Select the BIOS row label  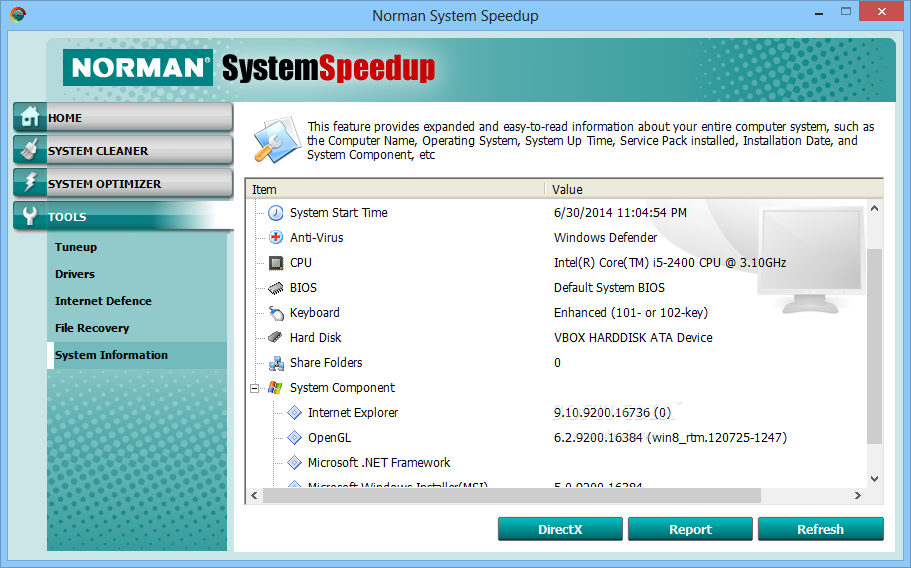pyautogui.click(x=303, y=287)
